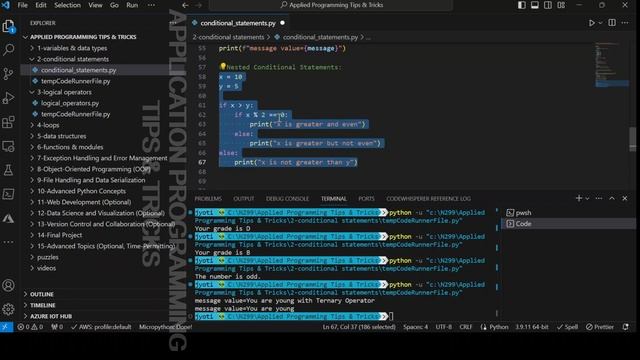Open launch profile dropdown beside plus

587,198
